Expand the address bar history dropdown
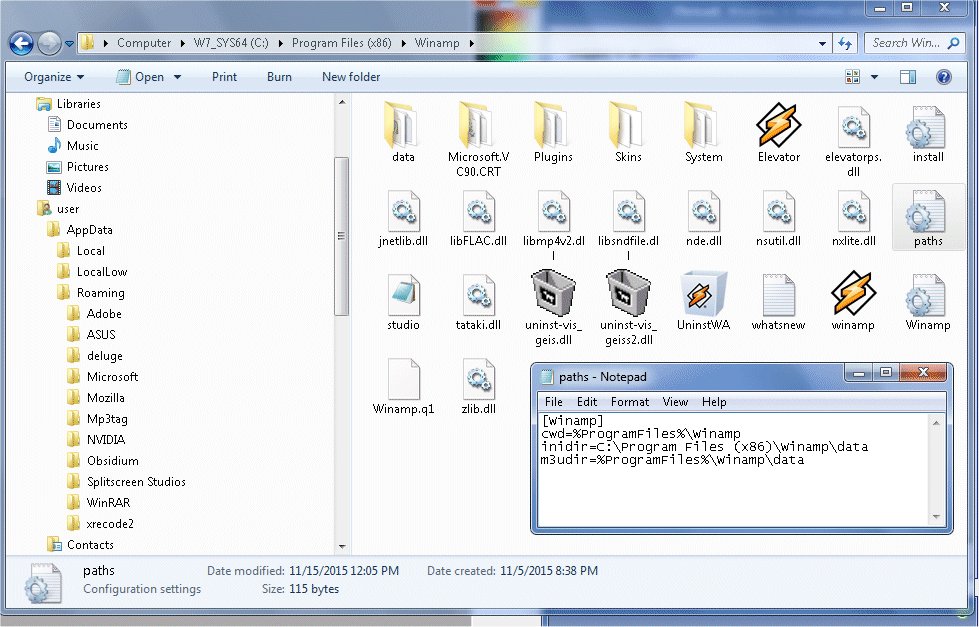 [x=822, y=43]
